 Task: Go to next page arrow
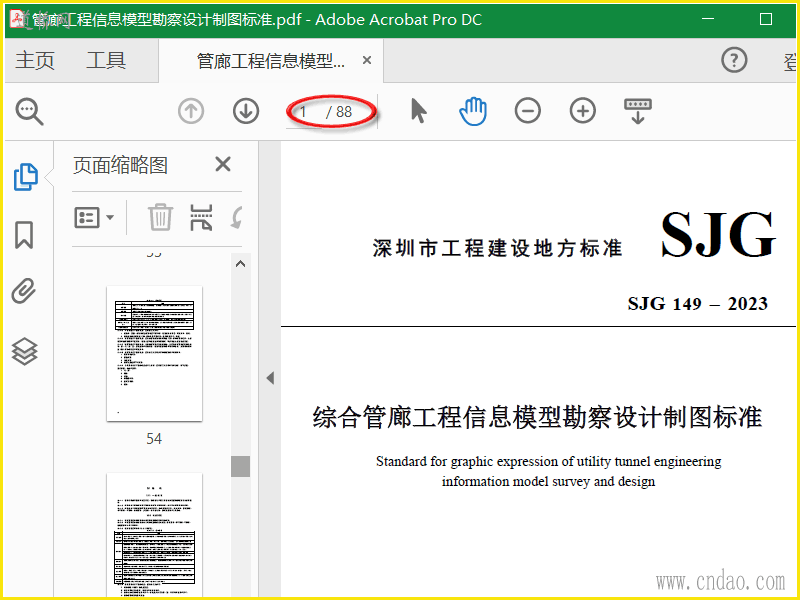tap(246, 111)
